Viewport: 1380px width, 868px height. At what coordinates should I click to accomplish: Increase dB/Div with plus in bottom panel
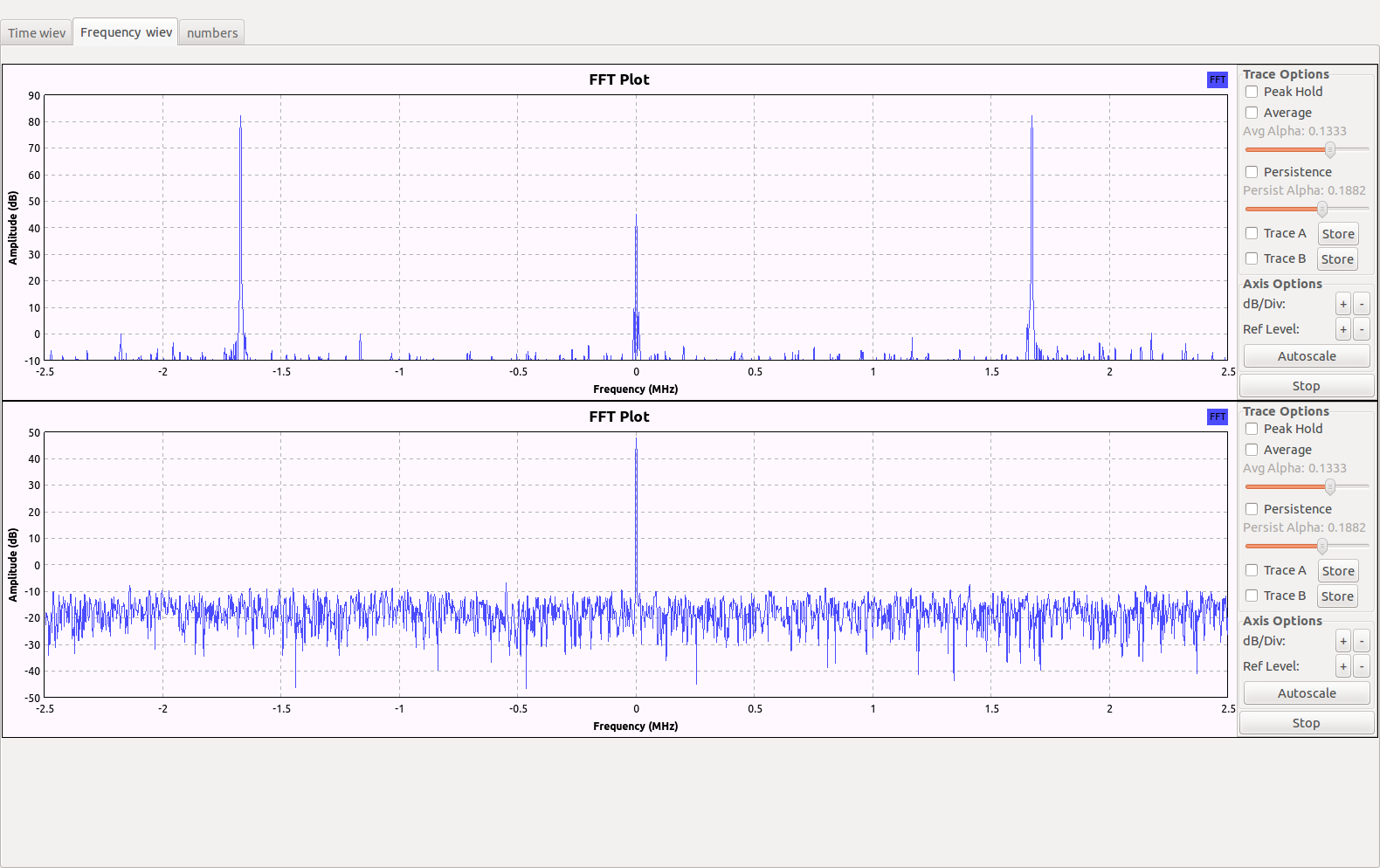pyautogui.click(x=1343, y=641)
